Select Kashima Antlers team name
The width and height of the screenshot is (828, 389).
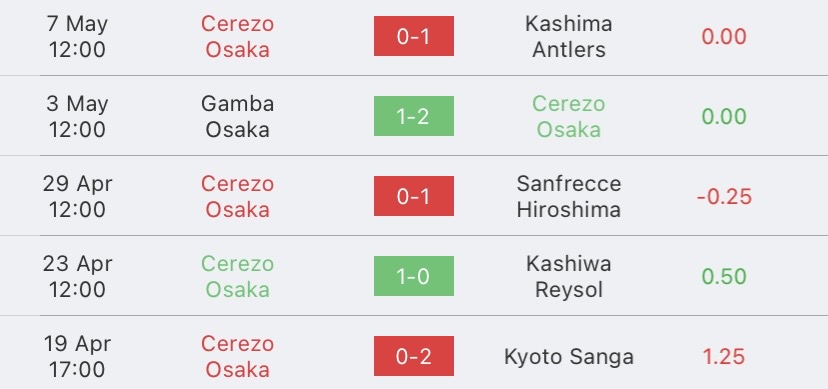(x=569, y=36)
